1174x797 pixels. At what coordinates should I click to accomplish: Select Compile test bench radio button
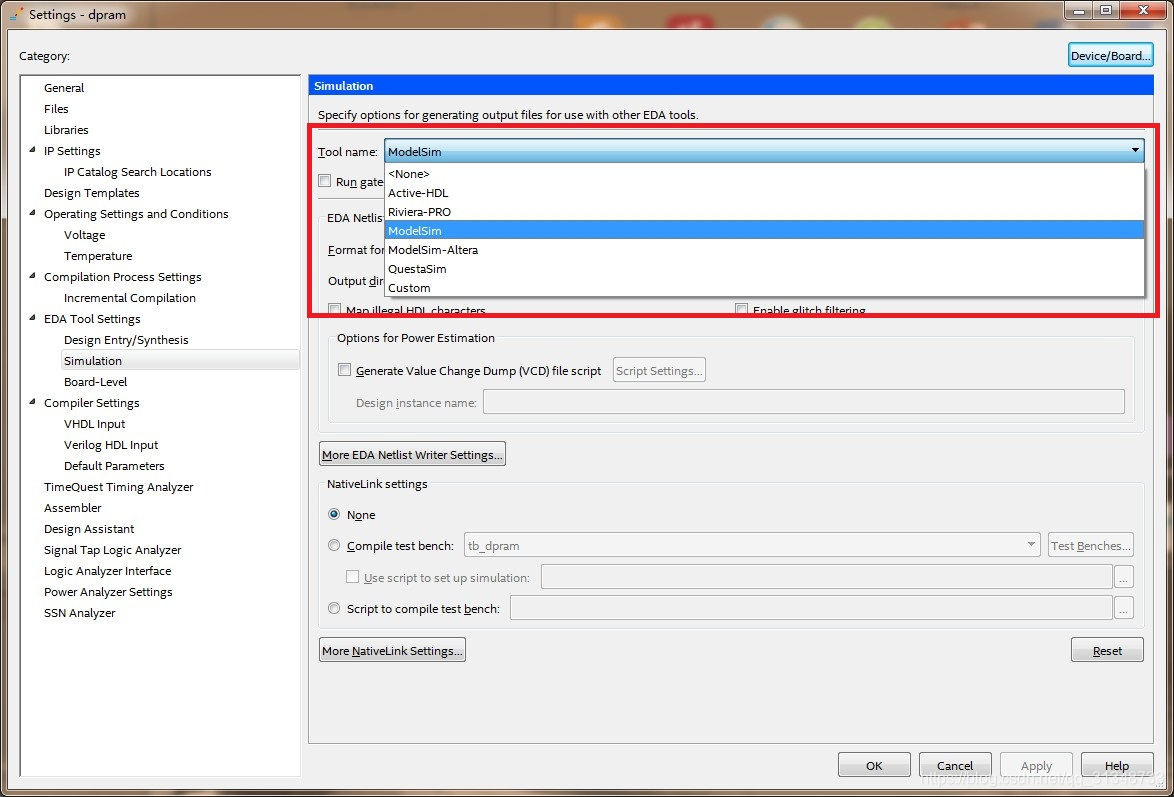(334, 545)
